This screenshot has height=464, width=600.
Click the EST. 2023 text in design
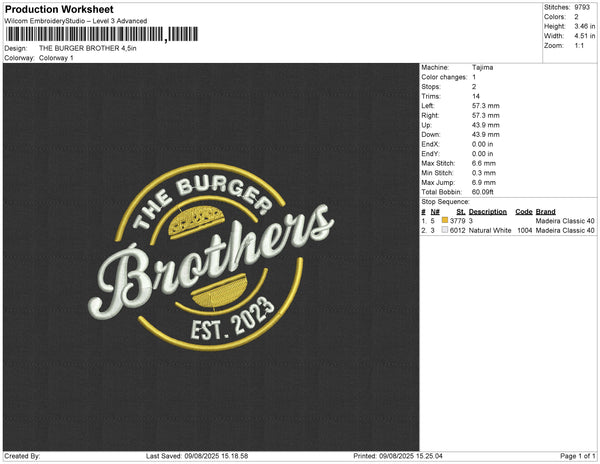tap(232, 319)
